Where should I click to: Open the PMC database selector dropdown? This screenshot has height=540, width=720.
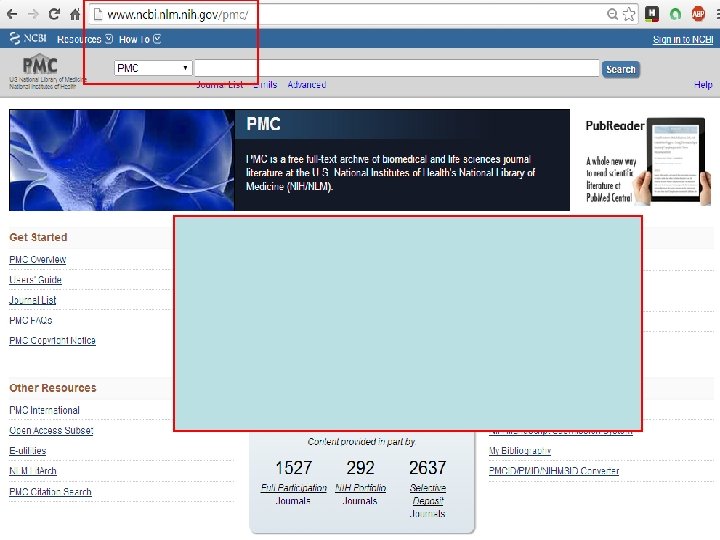point(153,68)
